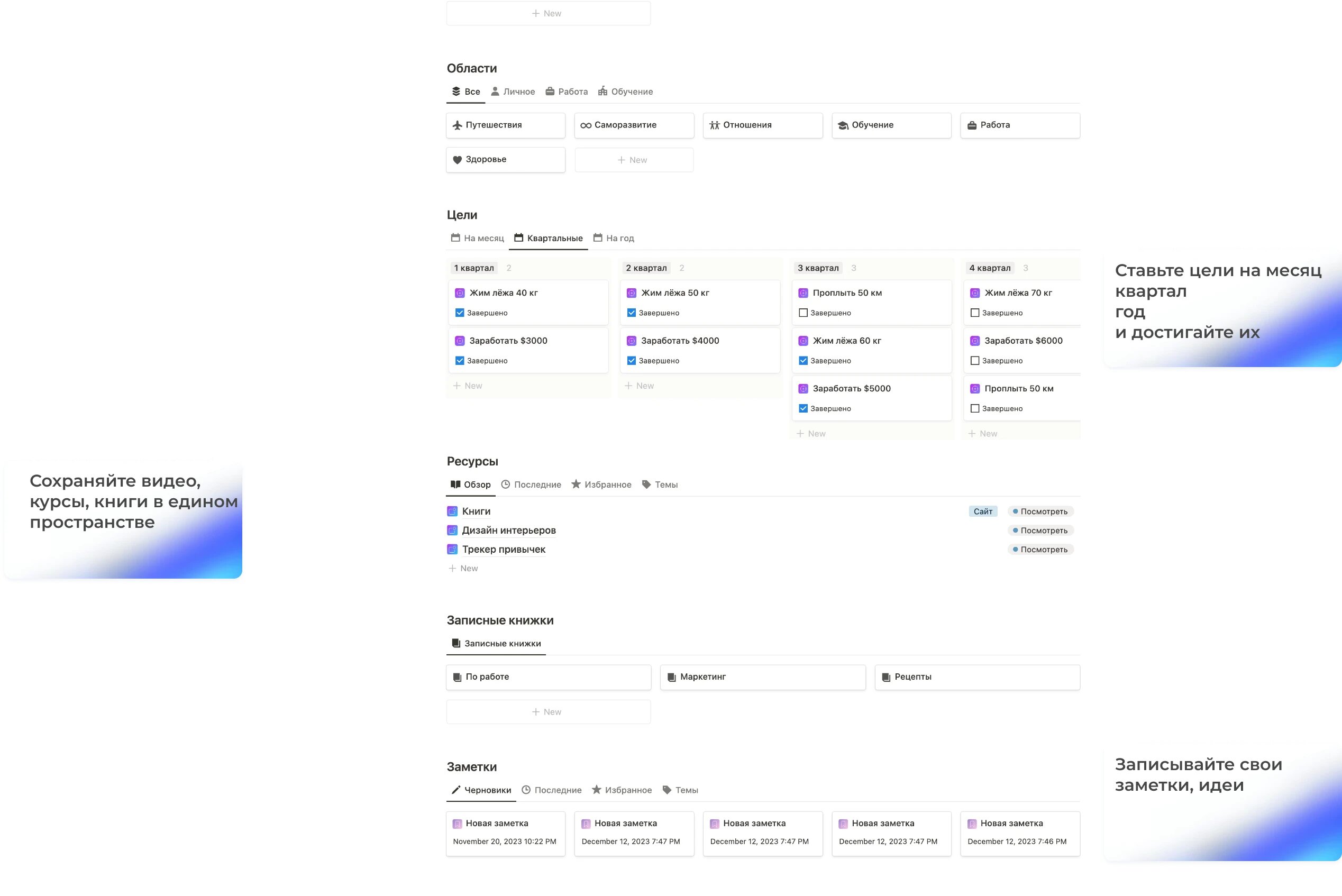Click the graduation cap icon on Обучение card
The image size is (1342, 896).
click(843, 125)
